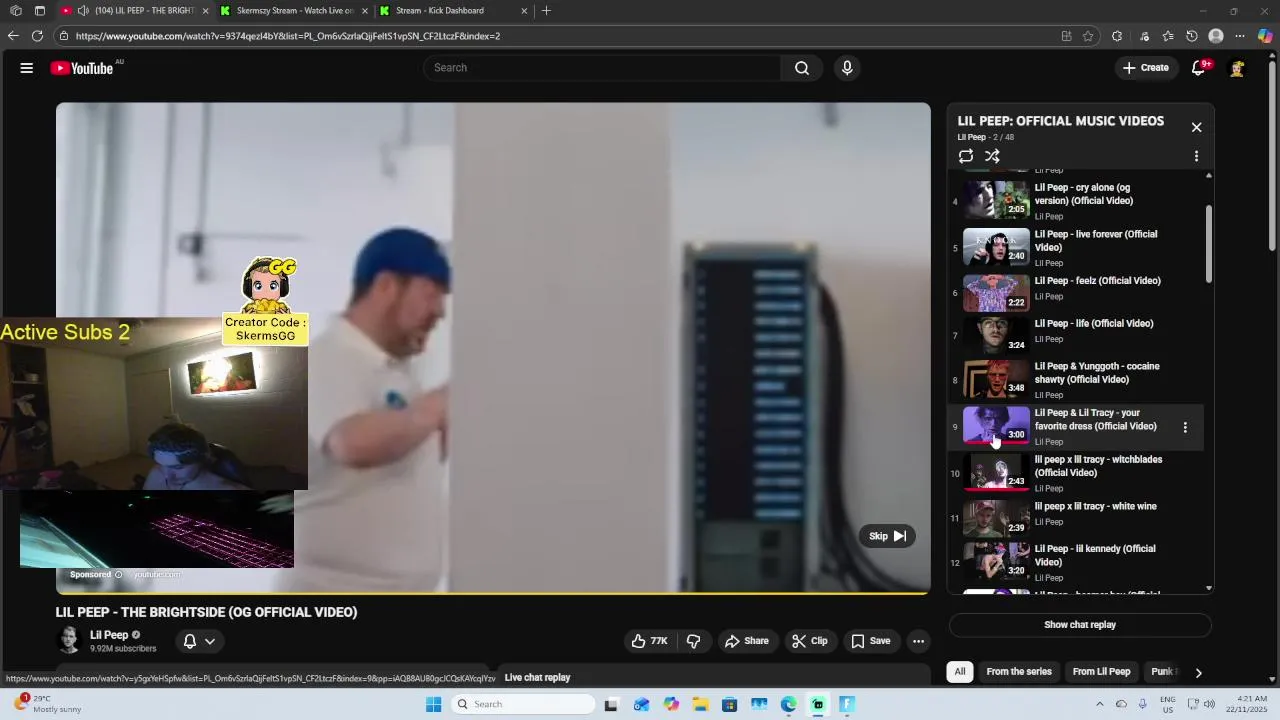This screenshot has height=720, width=1280.
Task: Open browser extensions puzzle icon
Action: click(x=1117, y=36)
